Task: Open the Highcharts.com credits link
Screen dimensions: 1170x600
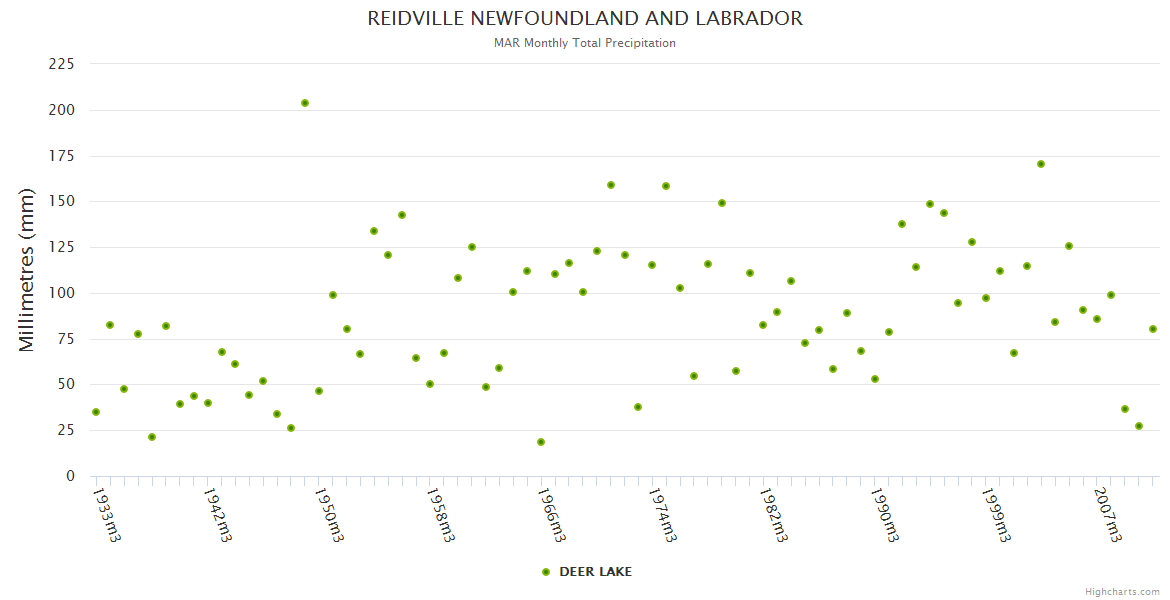Action: [1122, 592]
